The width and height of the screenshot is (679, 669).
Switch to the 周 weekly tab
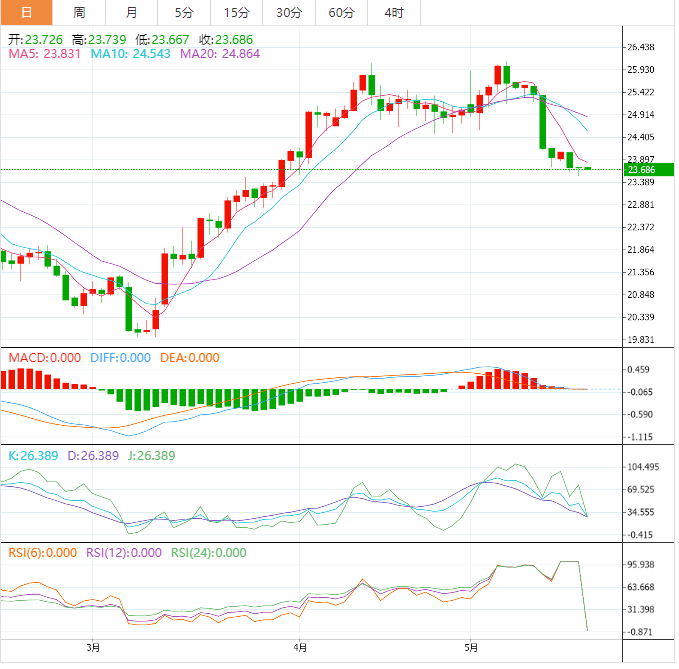click(79, 13)
